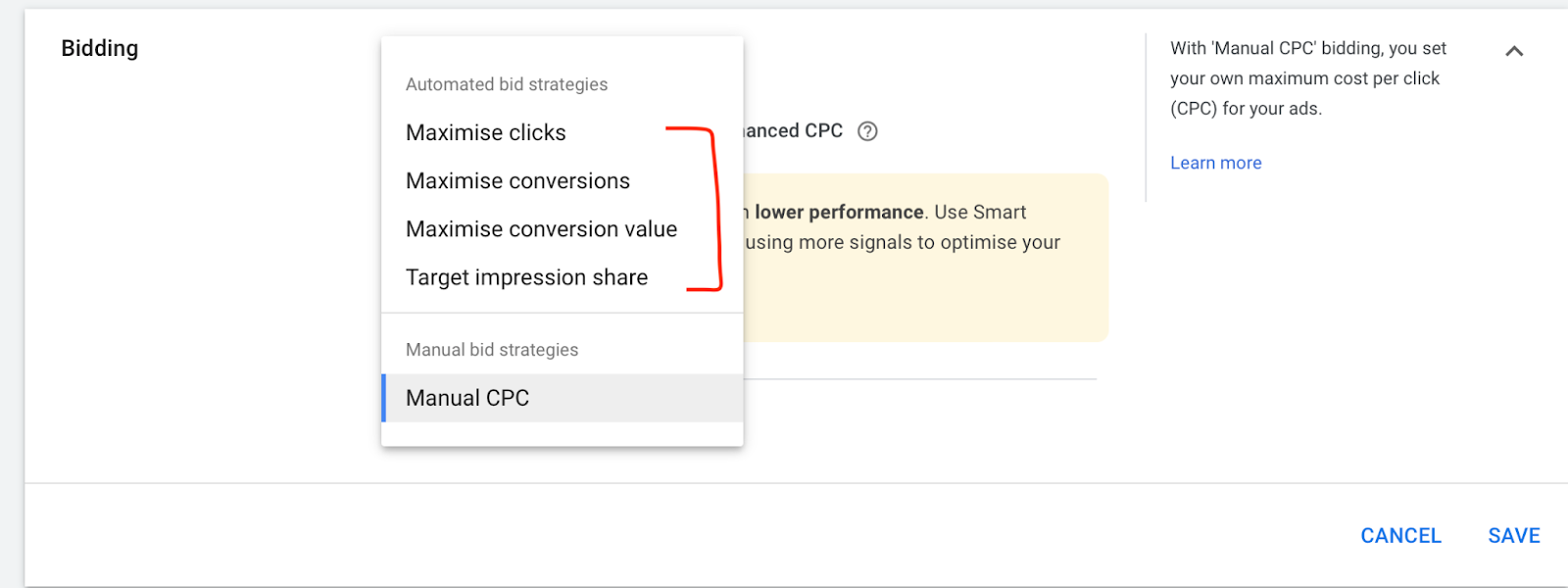Select Maximise clicks bid strategy

click(x=485, y=133)
